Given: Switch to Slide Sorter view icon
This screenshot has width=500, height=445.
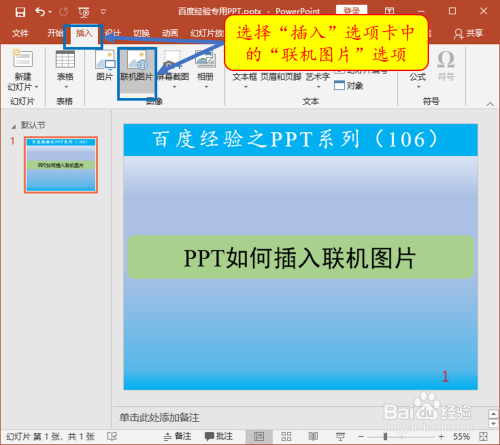Looking at the screenshot, I should click(286, 436).
